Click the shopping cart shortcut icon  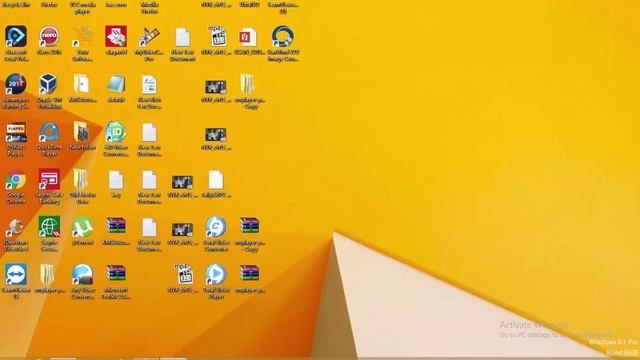(82, 37)
